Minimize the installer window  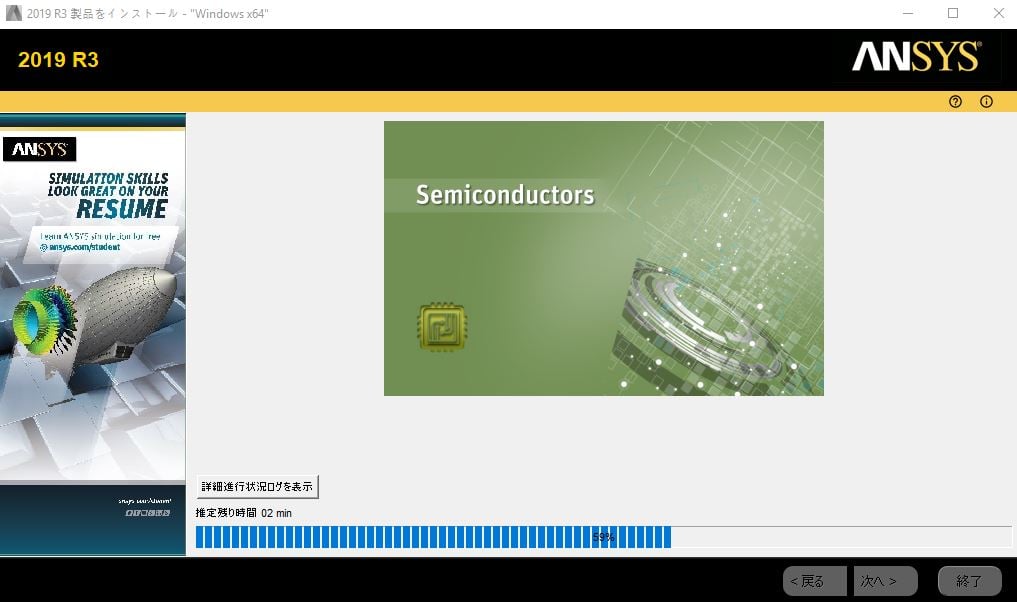click(x=908, y=13)
